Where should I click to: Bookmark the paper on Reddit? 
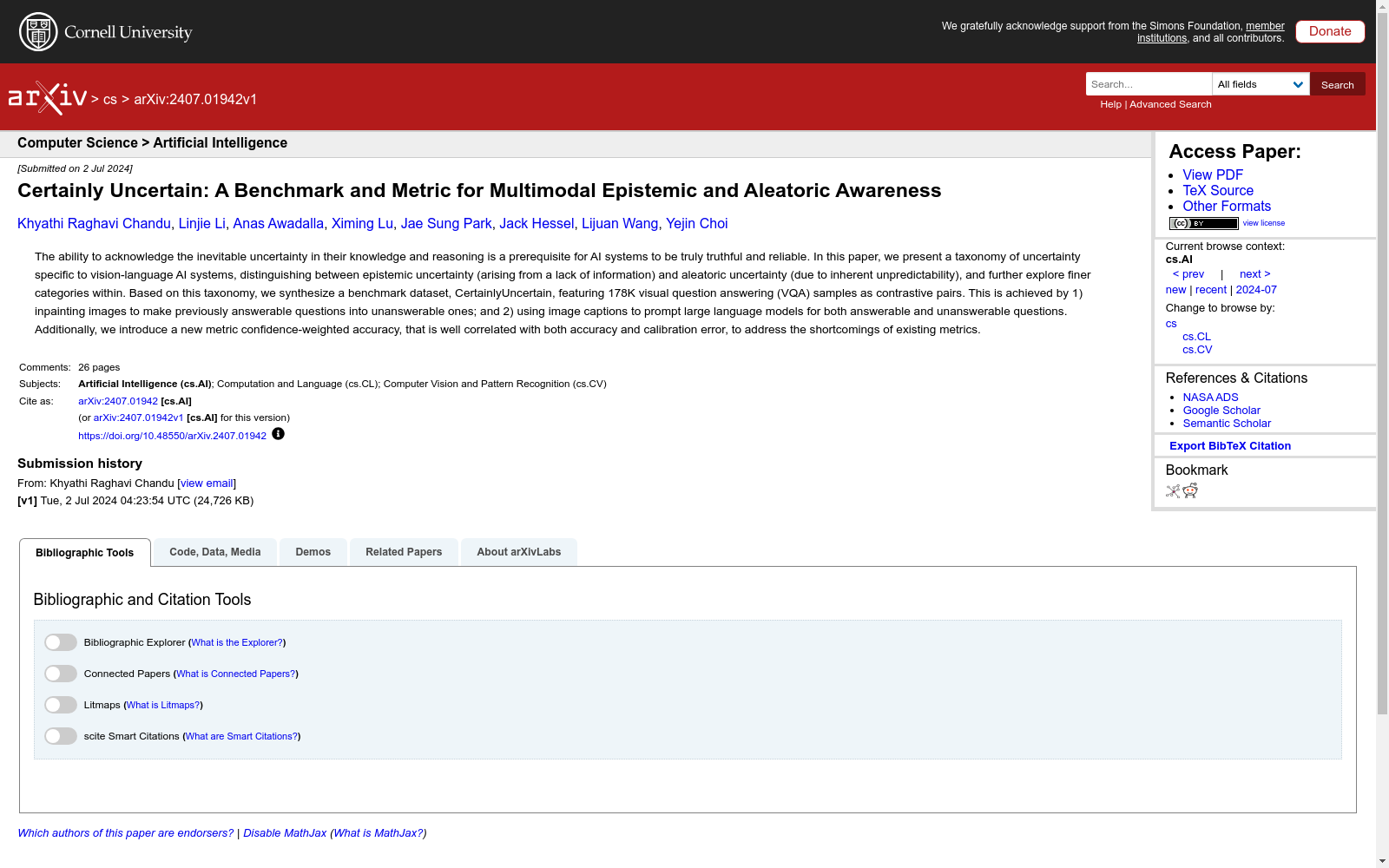pos(1190,491)
